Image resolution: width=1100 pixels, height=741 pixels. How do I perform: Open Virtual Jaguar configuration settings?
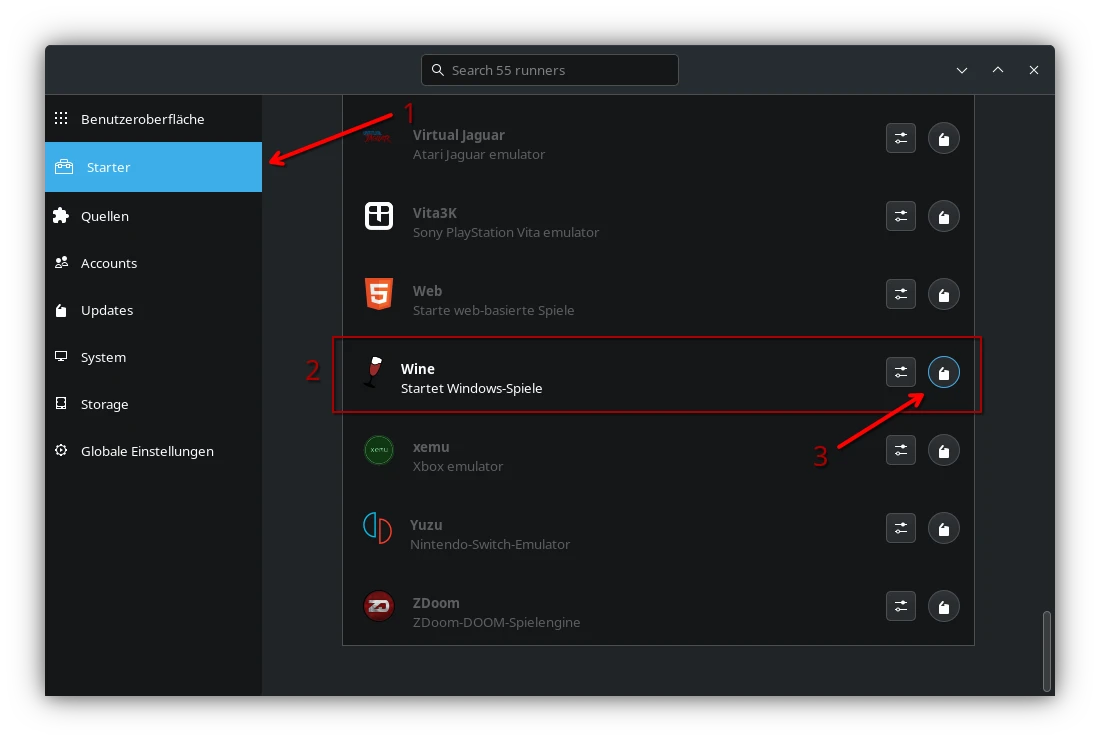coord(901,138)
